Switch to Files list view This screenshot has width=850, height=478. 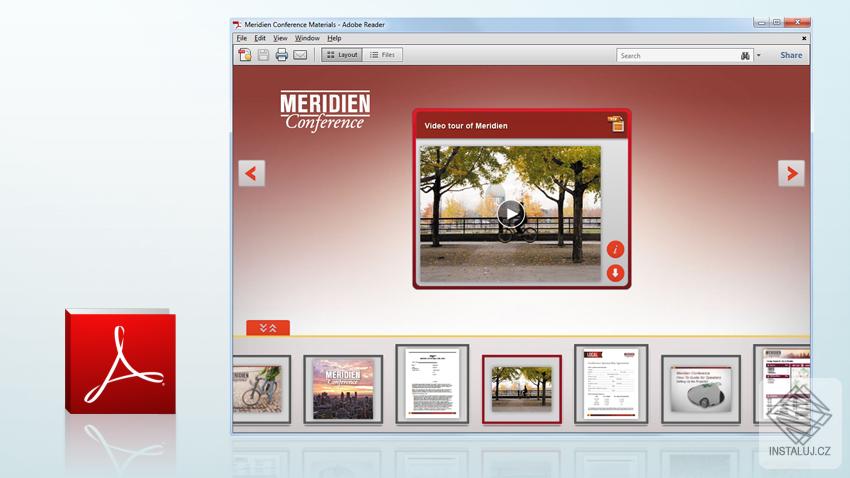[x=383, y=55]
